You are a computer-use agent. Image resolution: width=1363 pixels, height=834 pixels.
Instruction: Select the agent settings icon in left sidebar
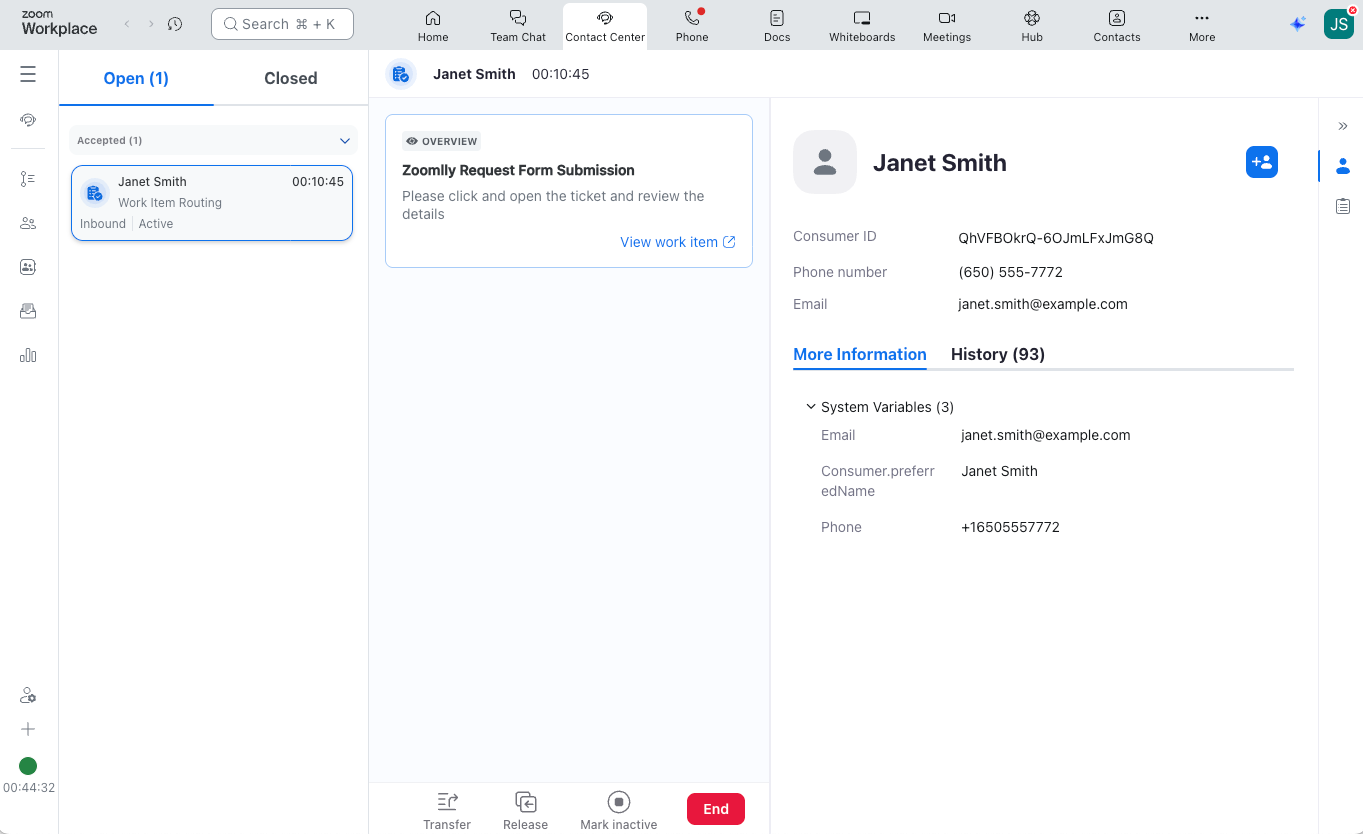(x=27, y=694)
